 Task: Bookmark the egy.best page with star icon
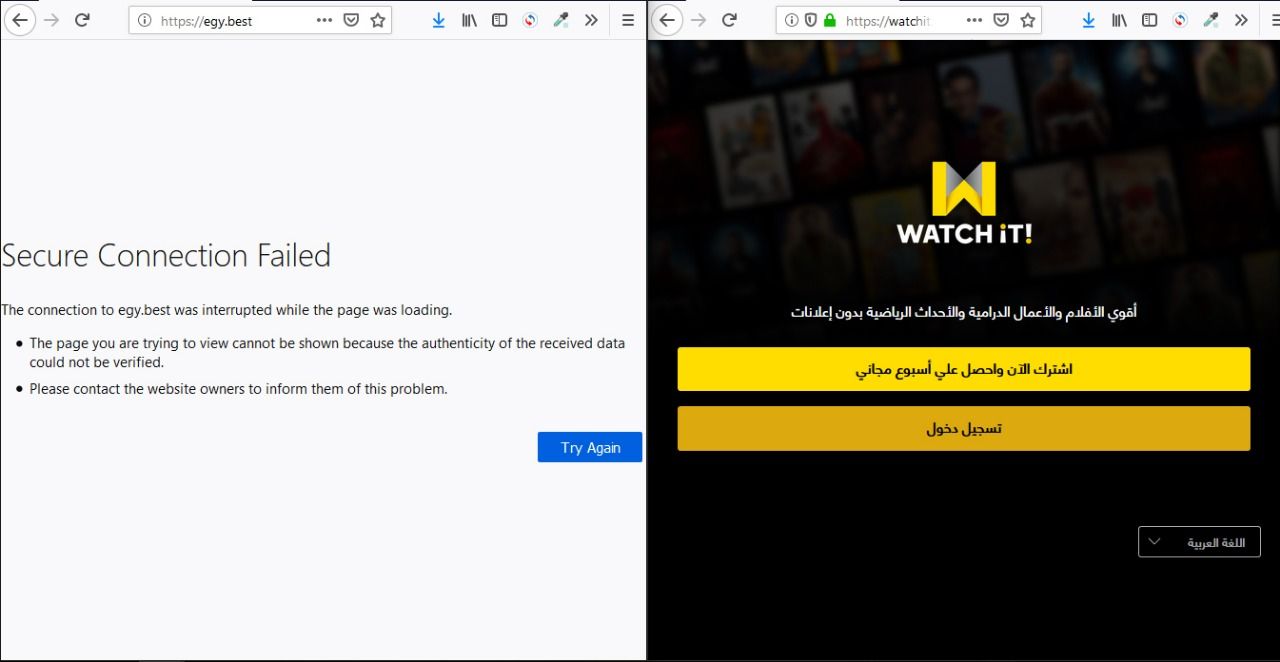click(x=378, y=20)
